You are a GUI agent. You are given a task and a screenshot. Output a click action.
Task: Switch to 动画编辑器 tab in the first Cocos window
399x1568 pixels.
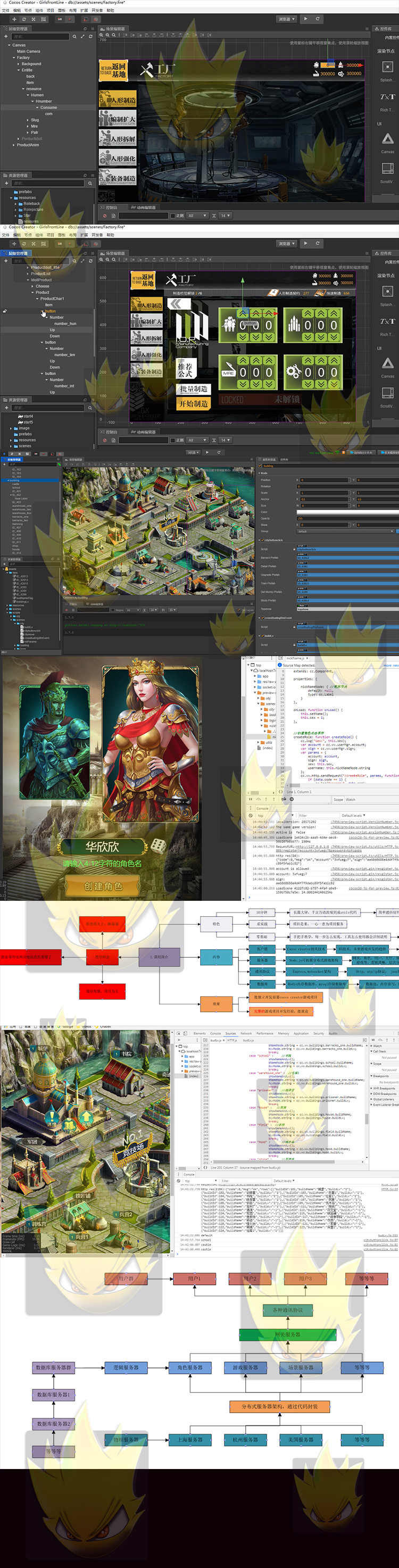143,207
